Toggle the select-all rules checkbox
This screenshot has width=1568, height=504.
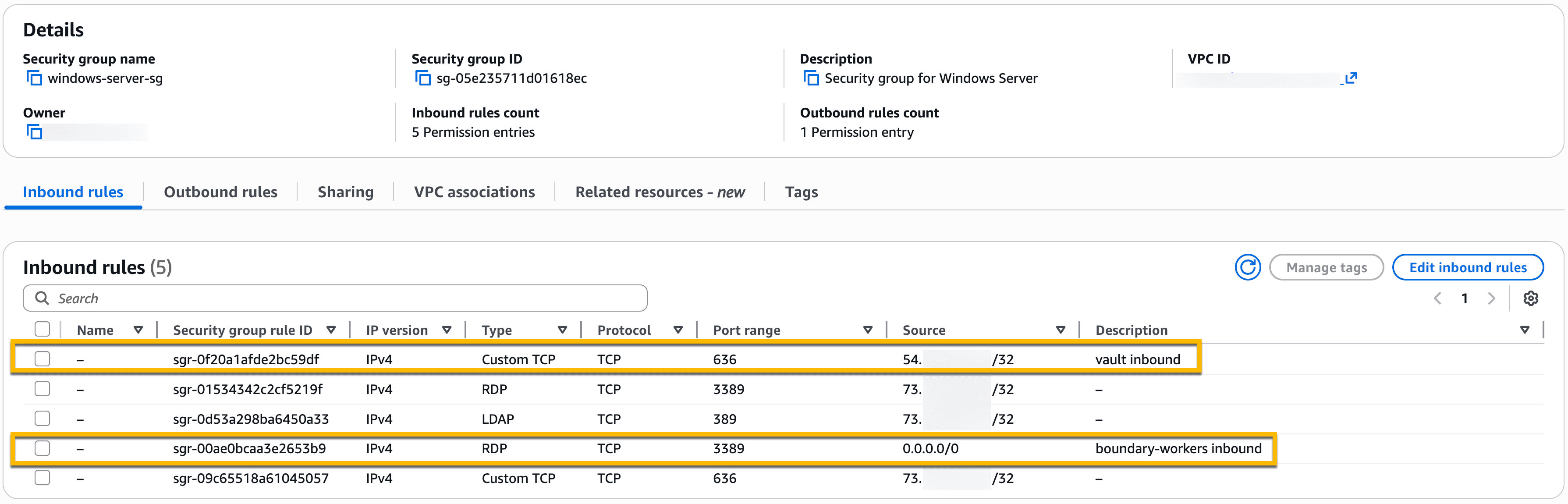point(42,329)
